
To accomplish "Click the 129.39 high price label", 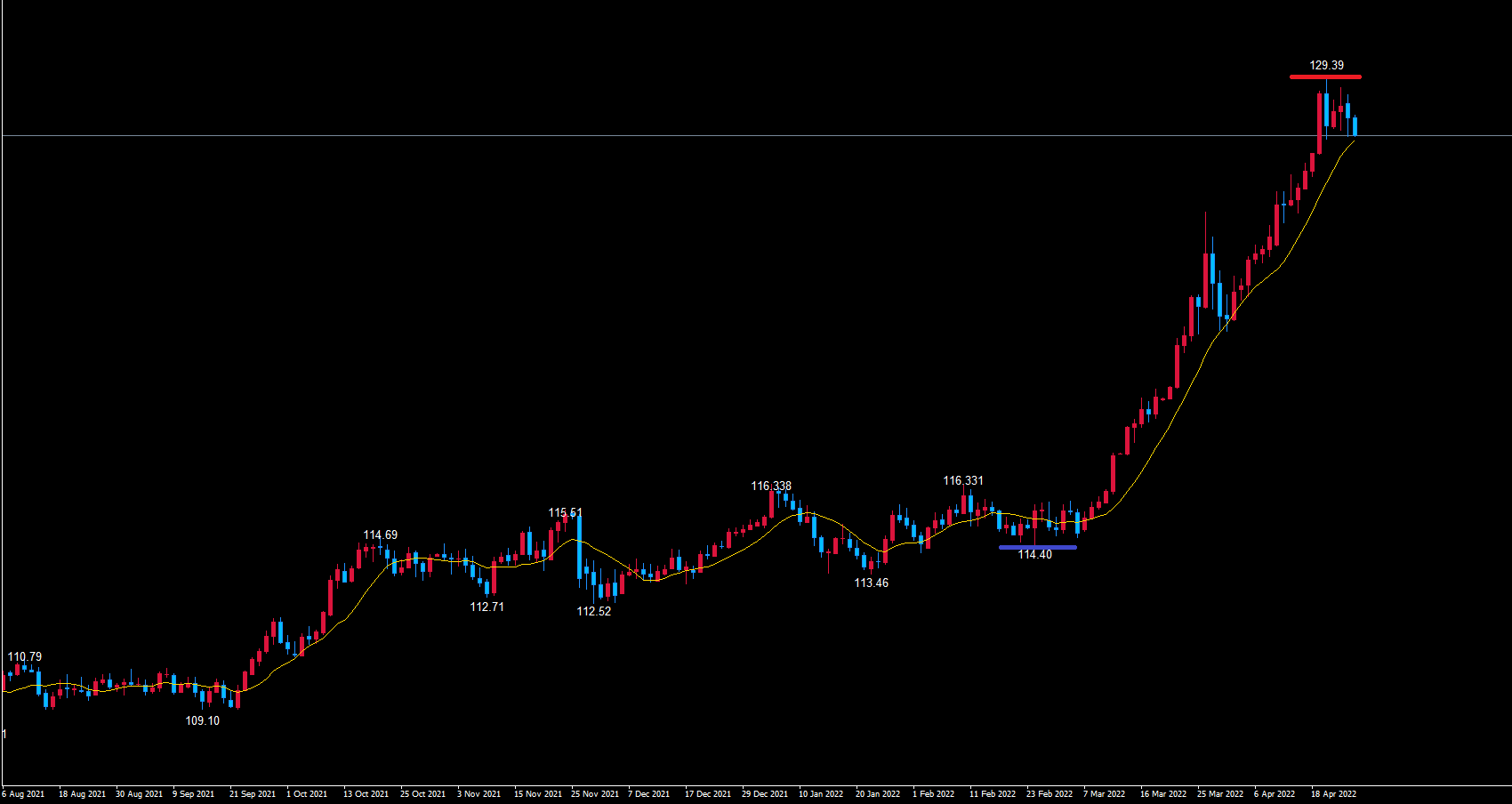I will click(x=1326, y=65).
